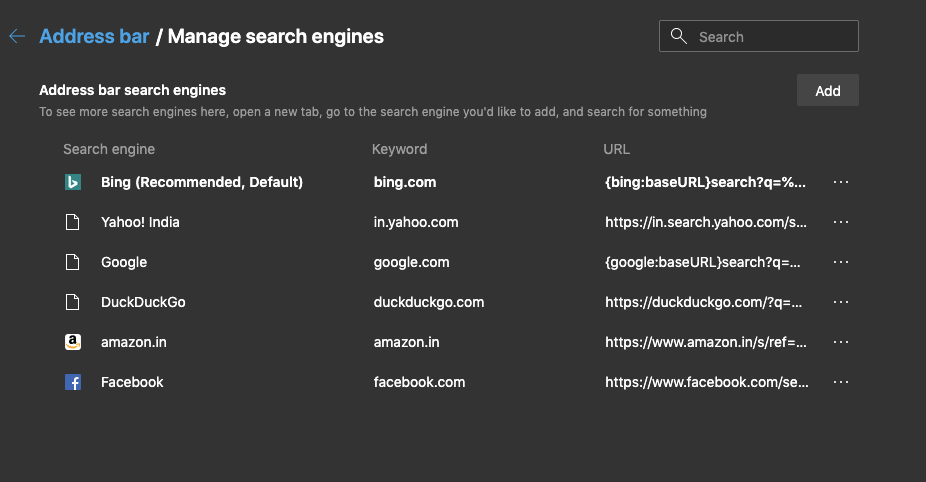Select the Yahoo! India engine name
Screen dimensions: 926x482
(140, 222)
